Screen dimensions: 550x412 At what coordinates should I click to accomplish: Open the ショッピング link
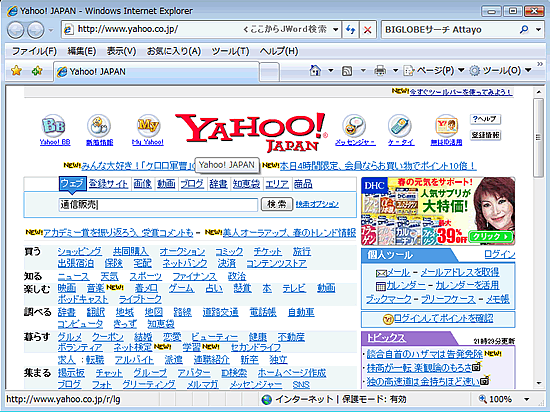point(80,252)
